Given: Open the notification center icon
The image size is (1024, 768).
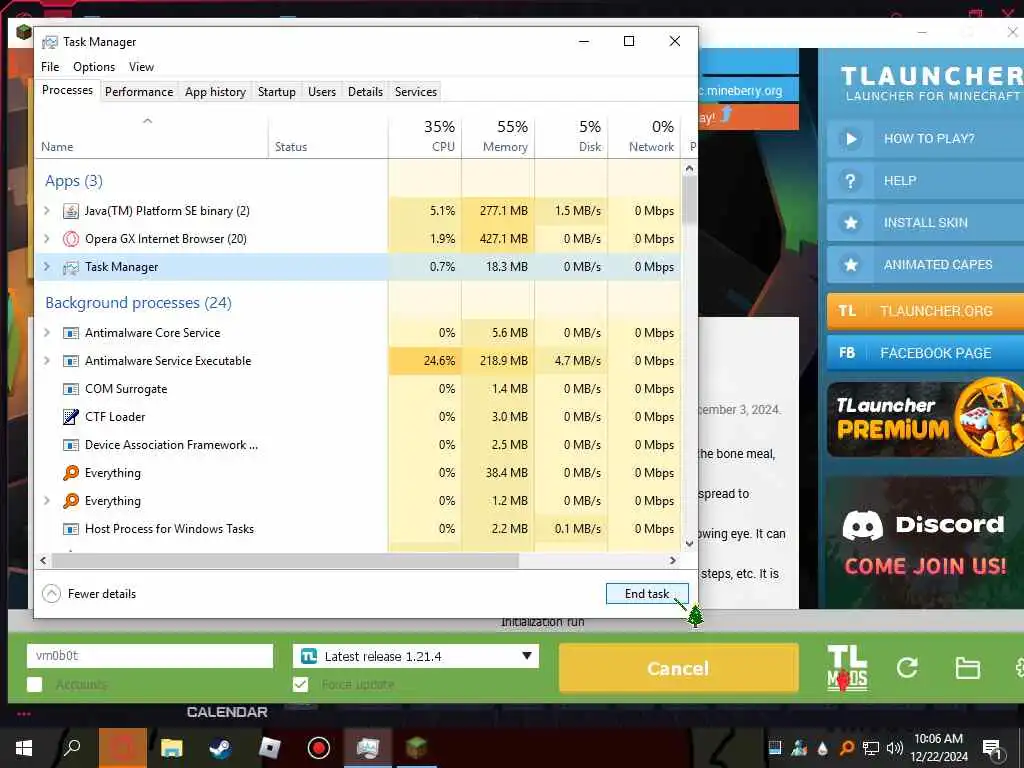Looking at the screenshot, I should tap(992, 748).
